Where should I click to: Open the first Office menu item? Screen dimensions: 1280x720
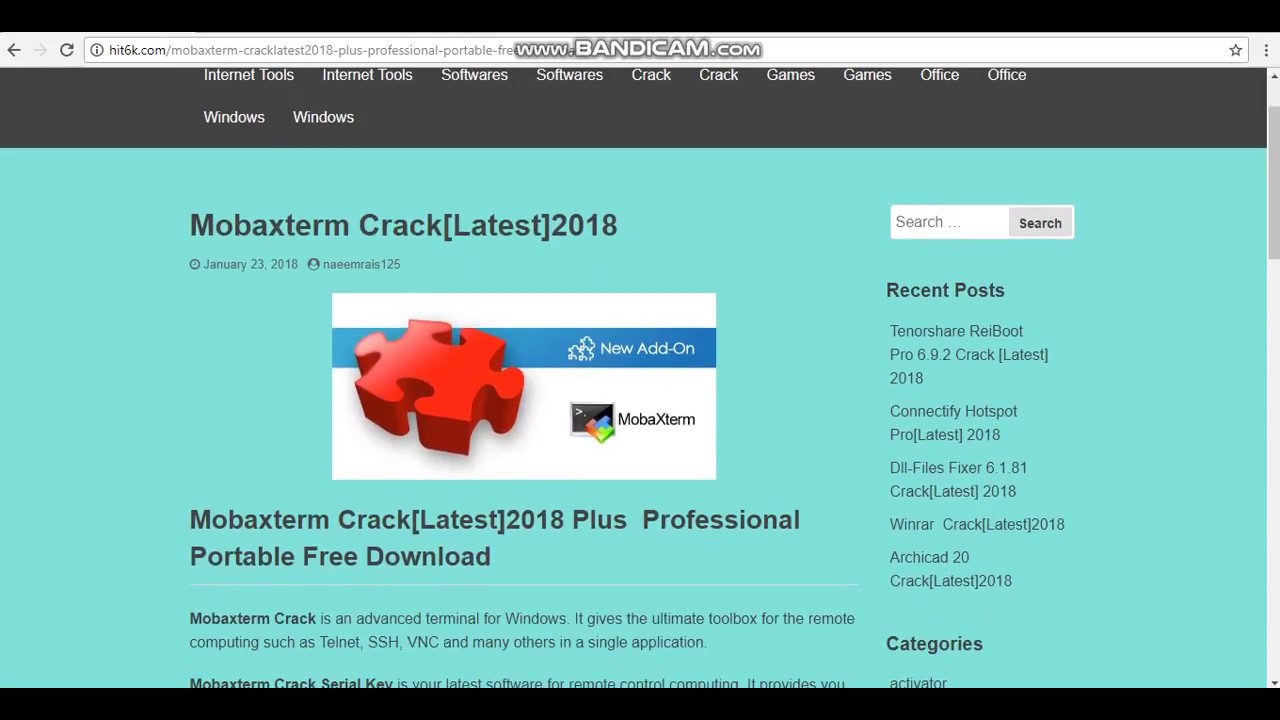pyautogui.click(x=939, y=75)
